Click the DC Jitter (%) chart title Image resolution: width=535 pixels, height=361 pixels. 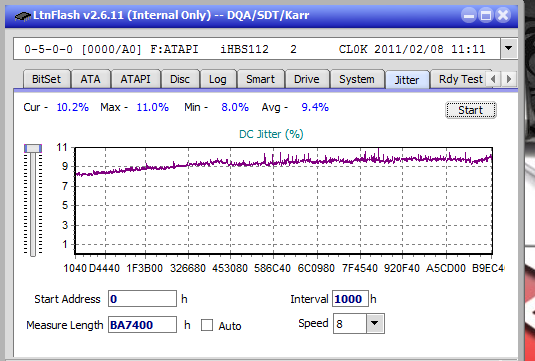coord(271,134)
